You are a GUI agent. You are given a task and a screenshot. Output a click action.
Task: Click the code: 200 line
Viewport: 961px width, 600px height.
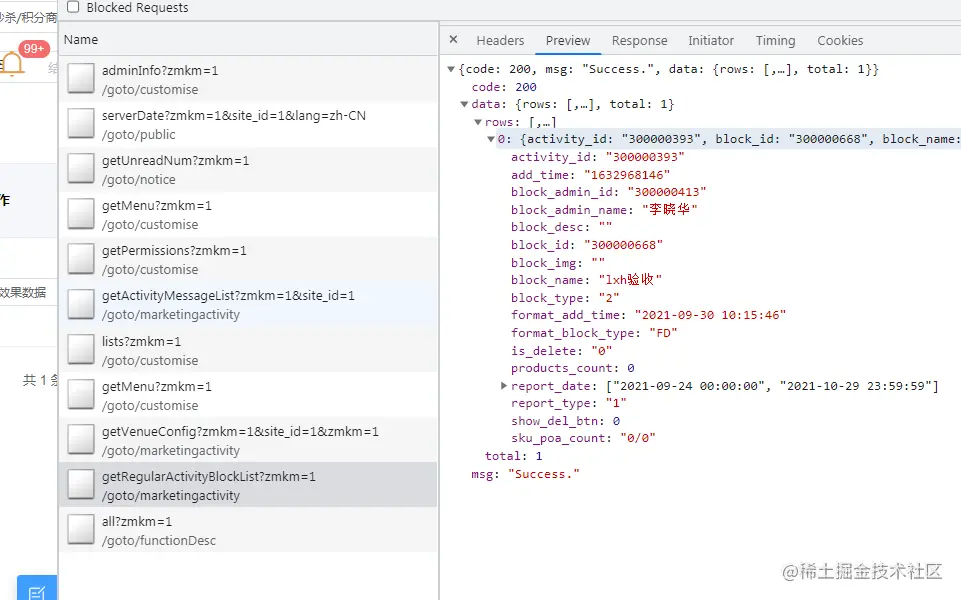tap(504, 87)
